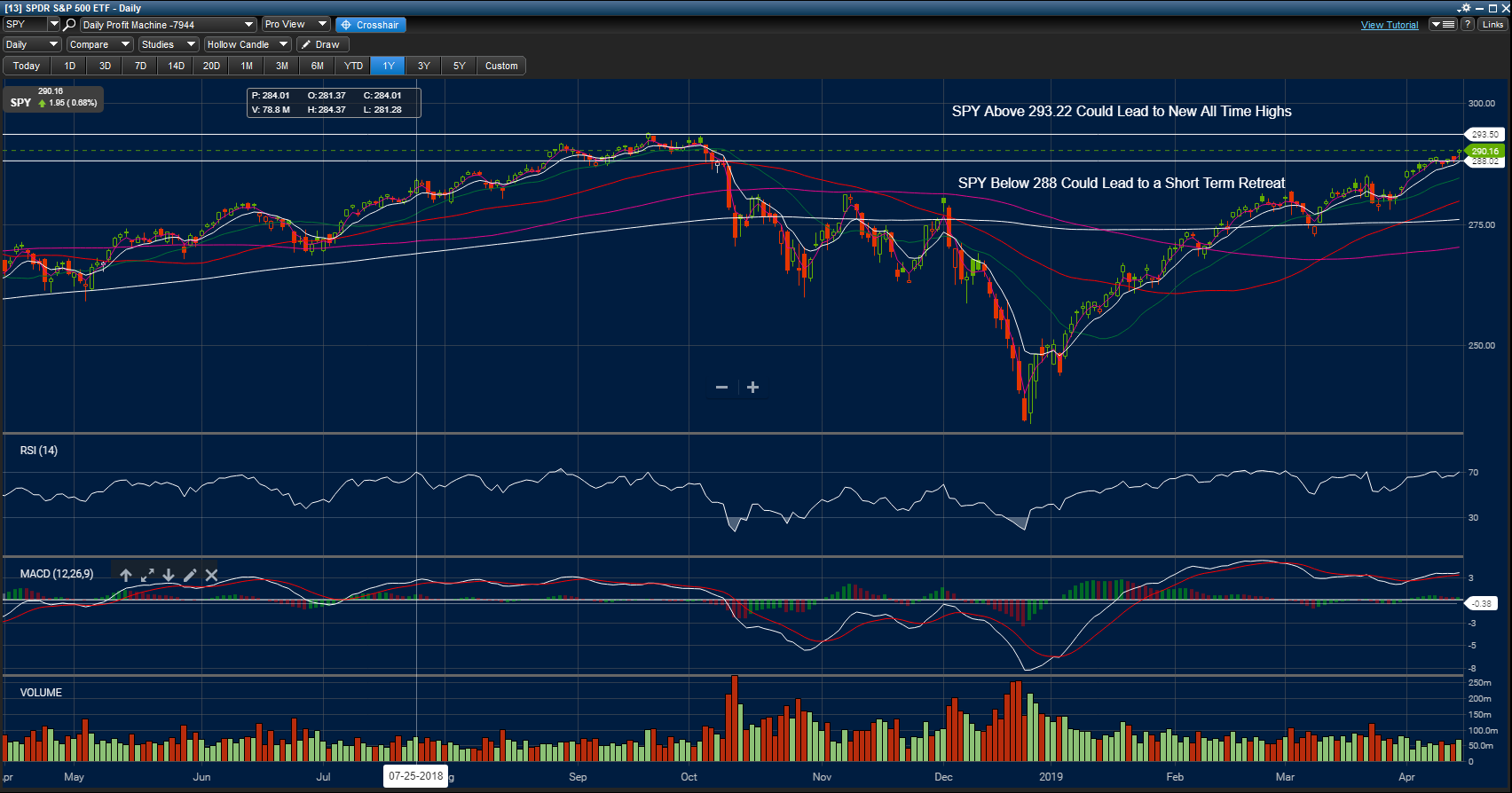Move MACD panel down with arrow

point(169,575)
